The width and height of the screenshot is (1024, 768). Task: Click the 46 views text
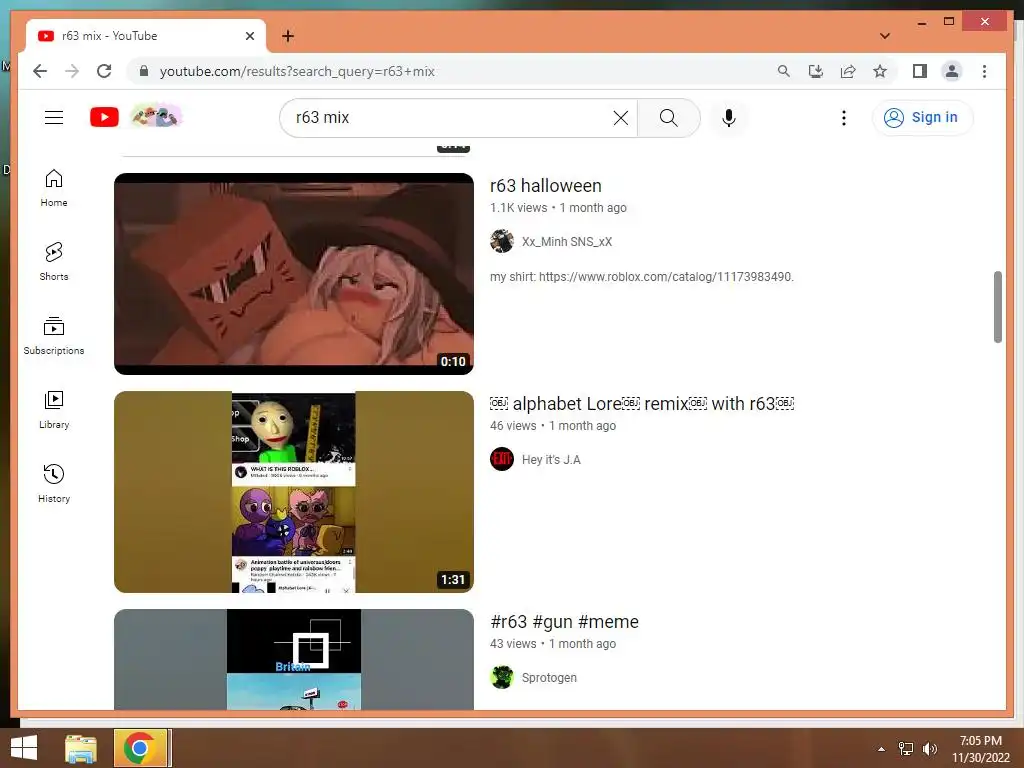click(x=513, y=426)
